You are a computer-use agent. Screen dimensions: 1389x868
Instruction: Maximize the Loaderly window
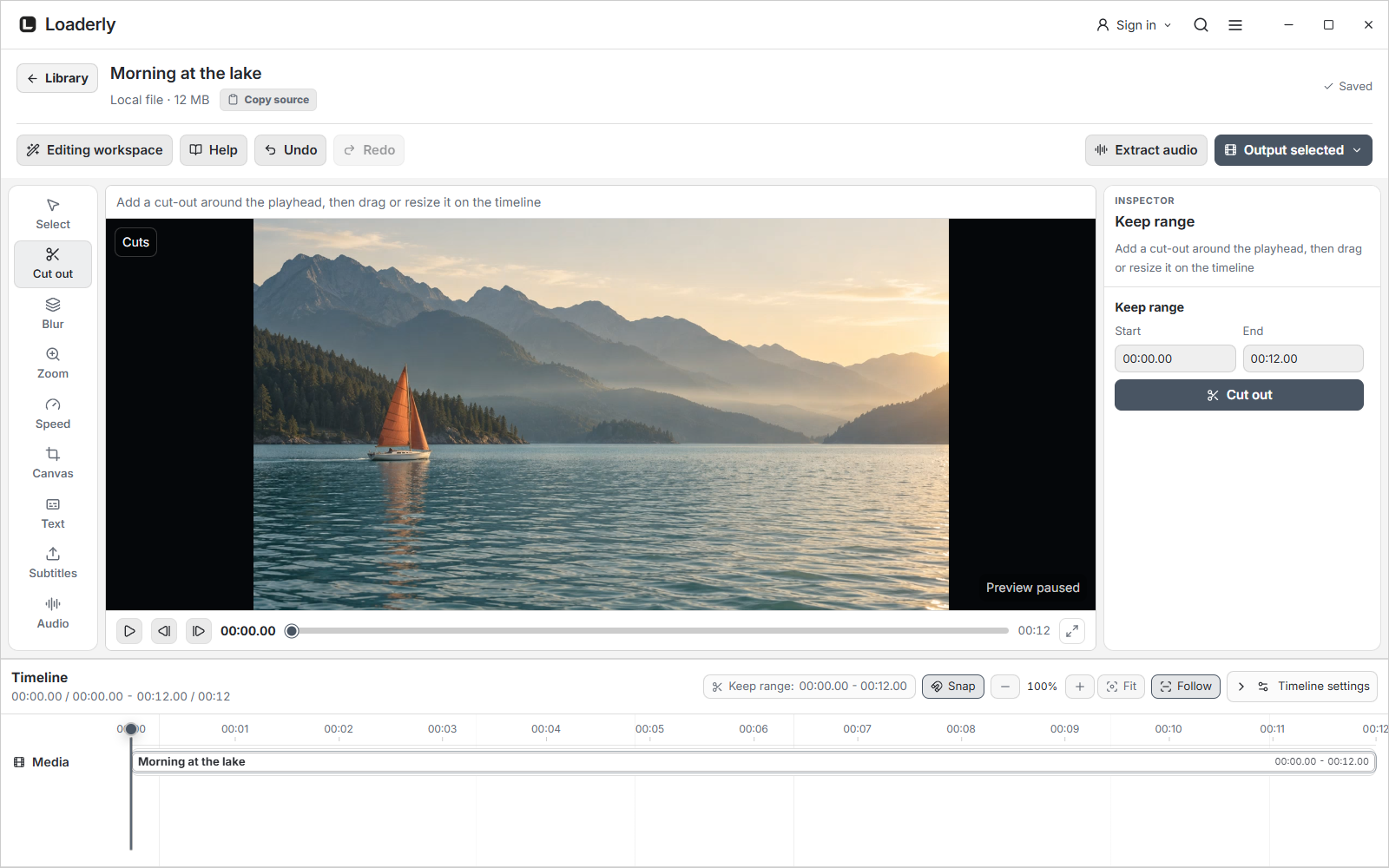pyautogui.click(x=1328, y=25)
